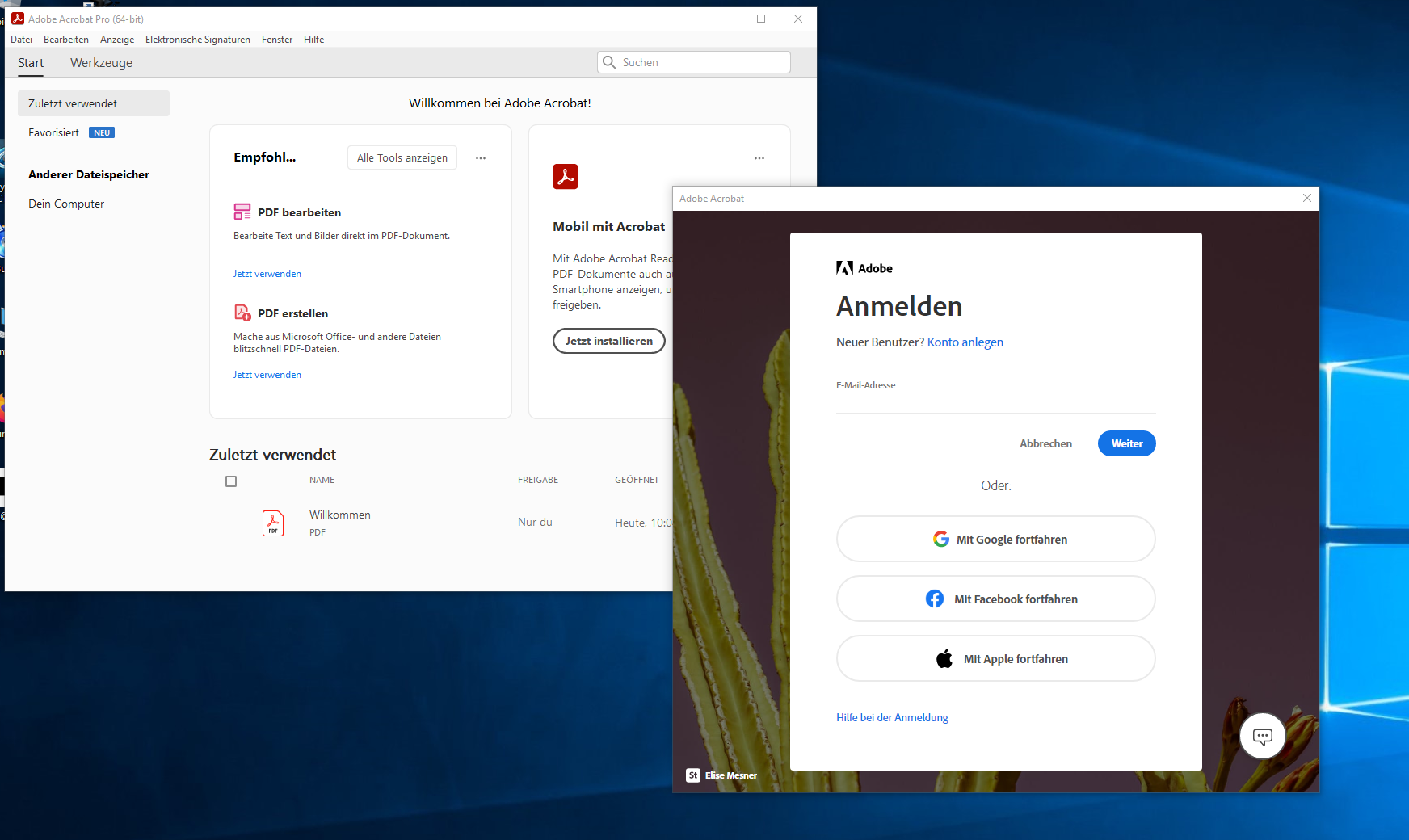This screenshot has width=1409, height=840.
Task: Select Dein Computer in sidebar
Action: coord(66,204)
